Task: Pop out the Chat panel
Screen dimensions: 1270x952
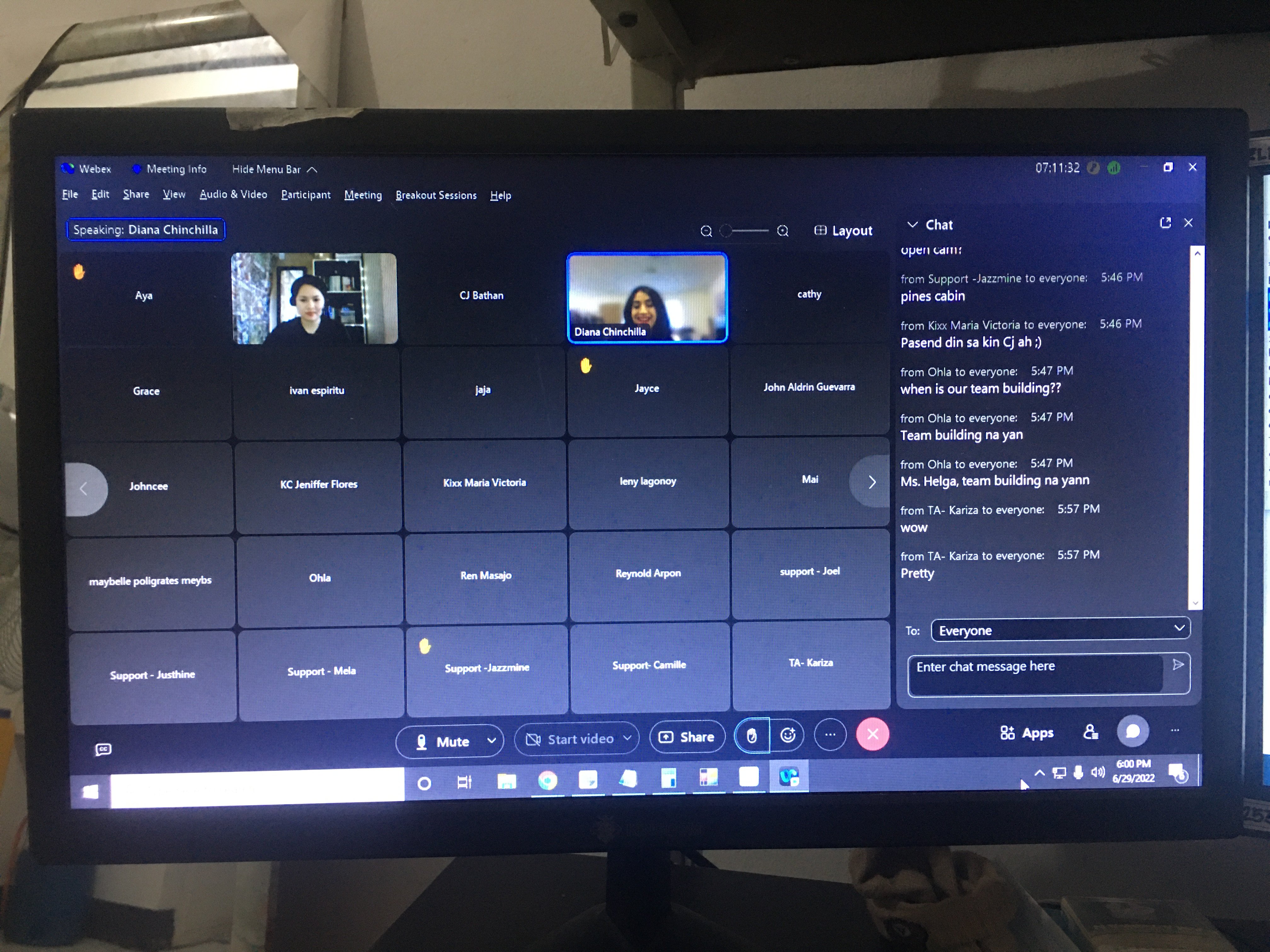Action: (1165, 223)
